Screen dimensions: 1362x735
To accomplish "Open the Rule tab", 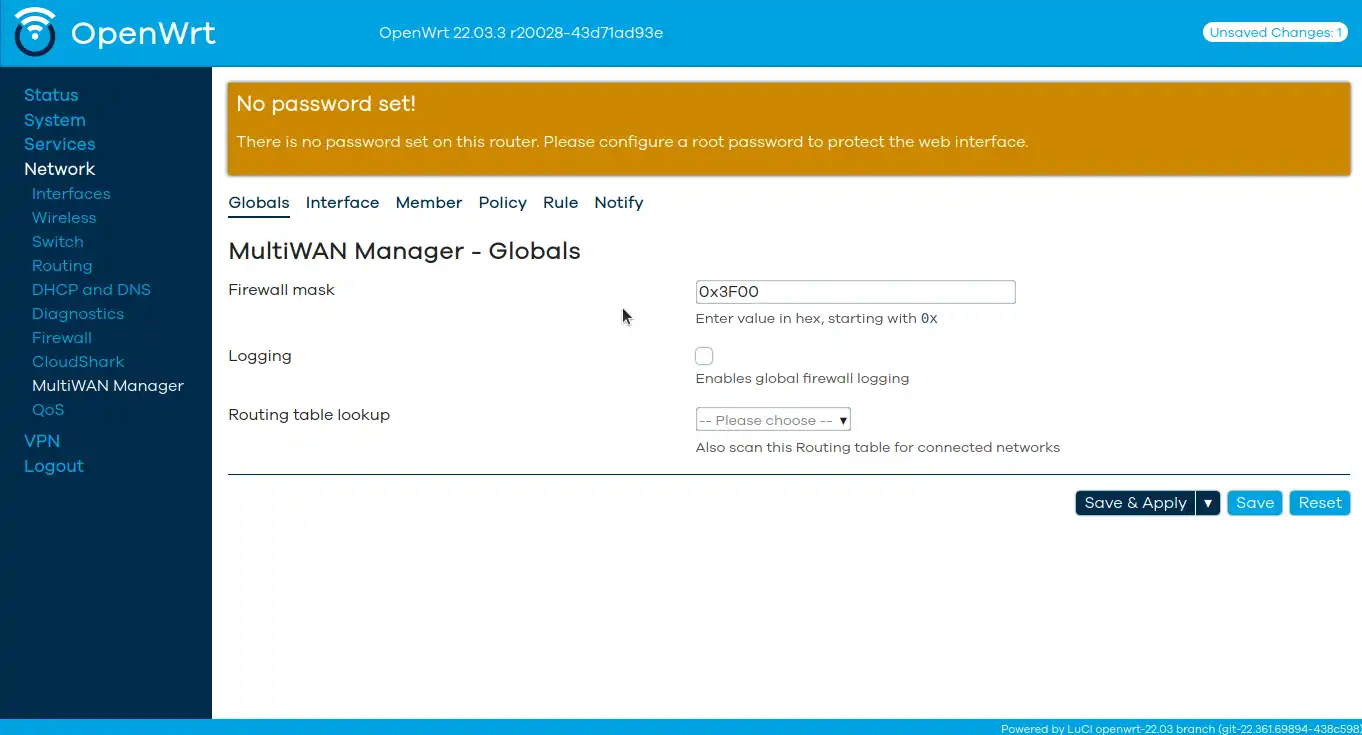I will coord(560,202).
